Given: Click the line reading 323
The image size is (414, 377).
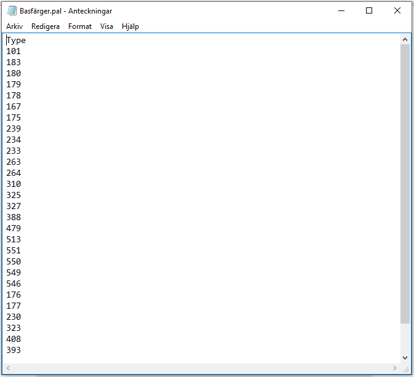Looking at the screenshot, I should [13, 328].
